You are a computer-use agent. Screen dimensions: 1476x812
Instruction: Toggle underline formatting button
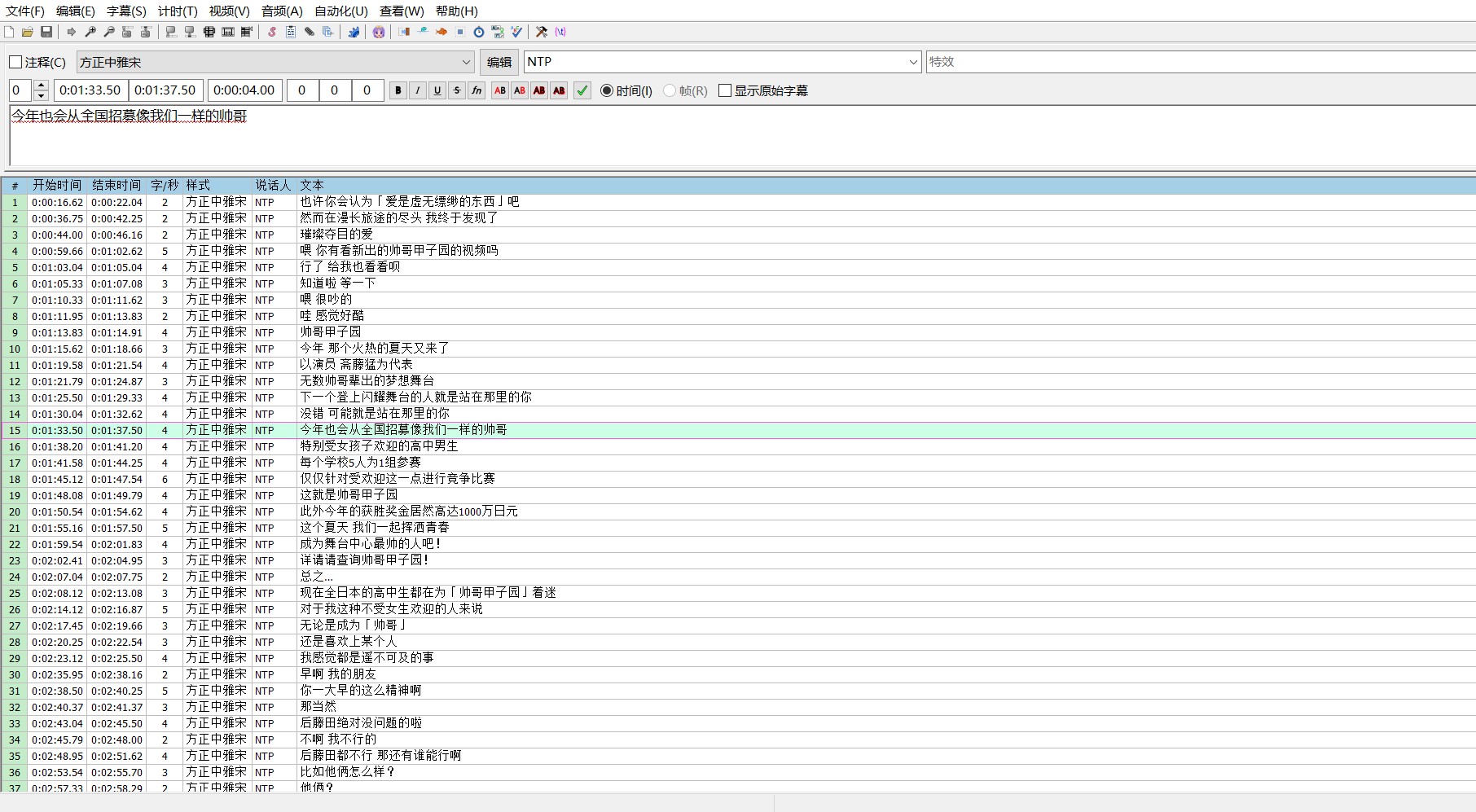tap(437, 90)
